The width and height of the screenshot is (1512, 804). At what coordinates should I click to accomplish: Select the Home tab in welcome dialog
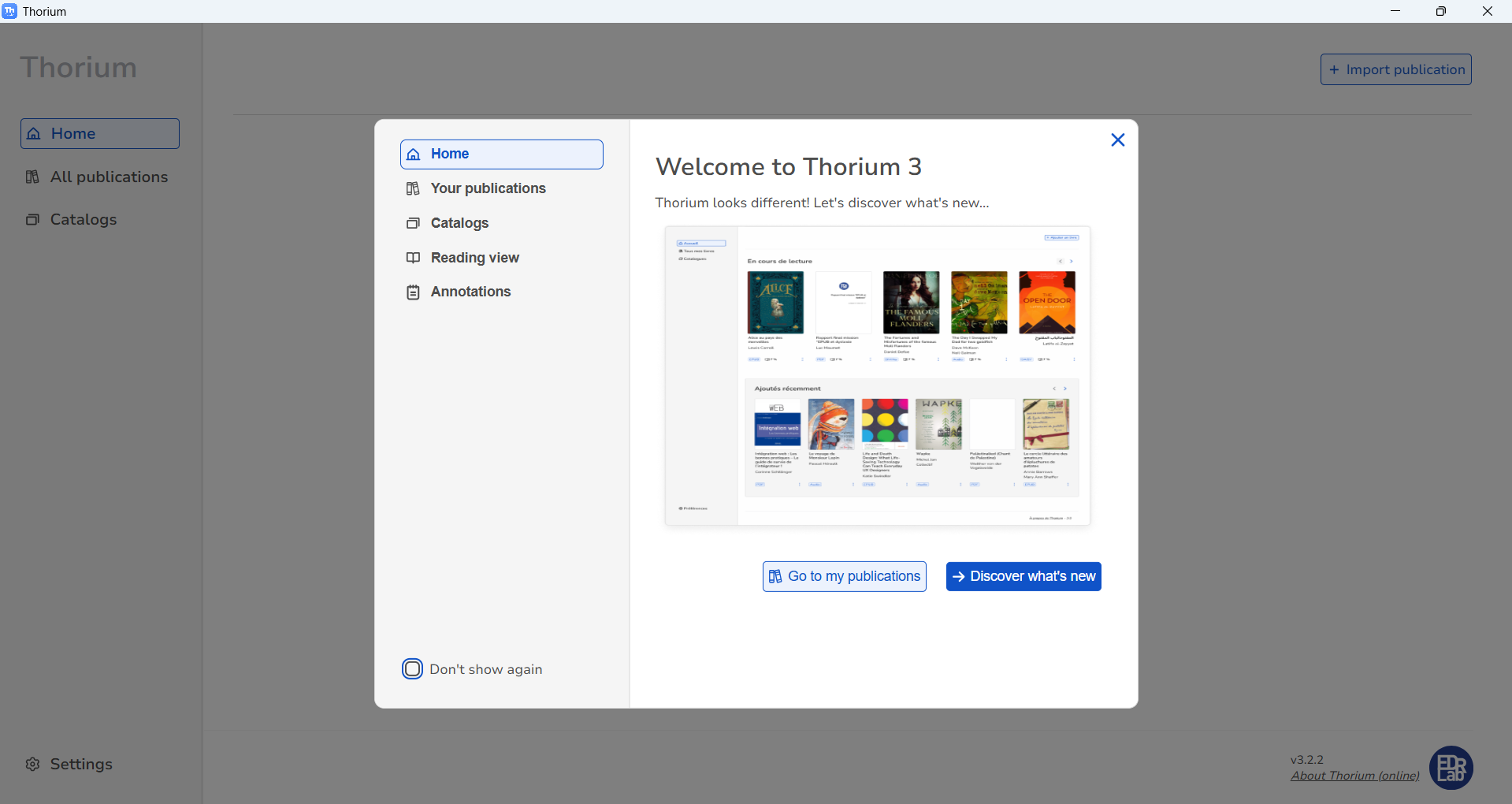(x=501, y=154)
